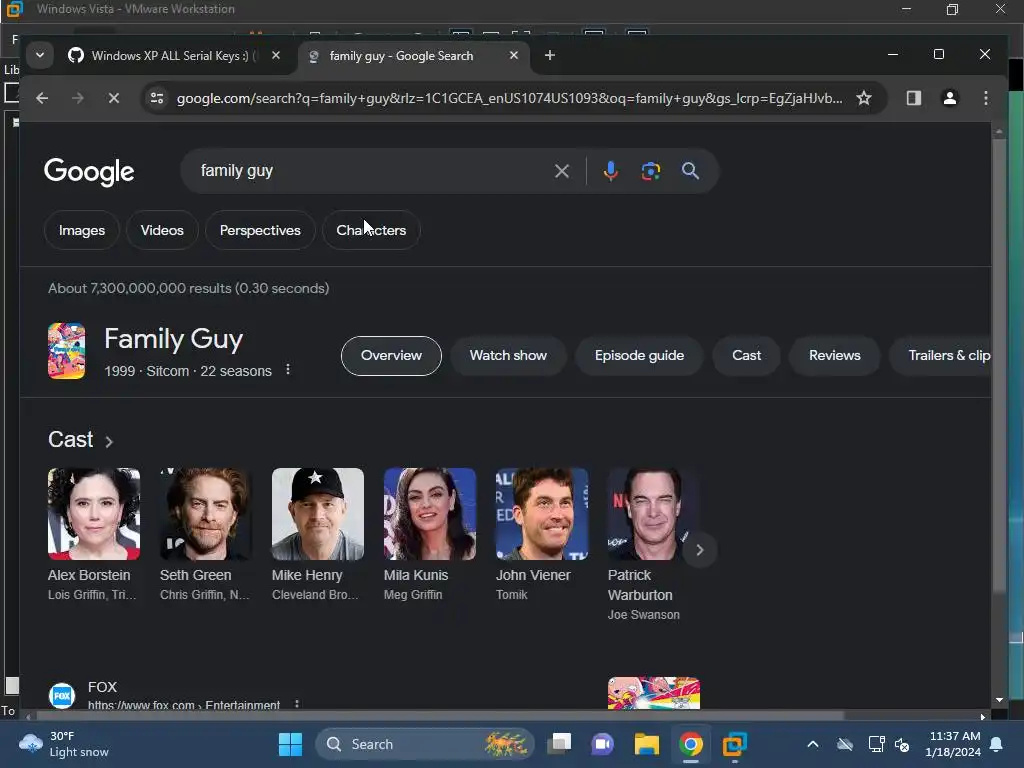Switch to the Windows XP ALL Serial Keys tab
1024x768 pixels.
pyautogui.click(x=174, y=56)
